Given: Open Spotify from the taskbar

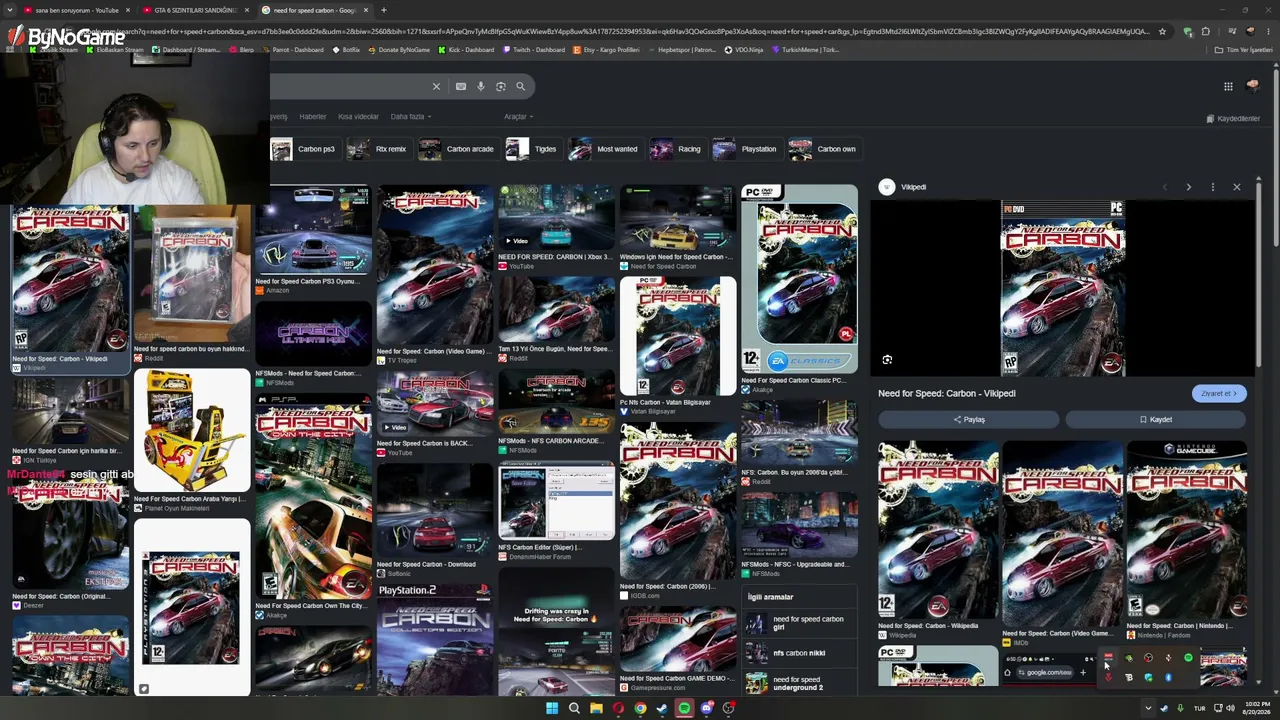Looking at the screenshot, I should pyautogui.click(x=684, y=708).
